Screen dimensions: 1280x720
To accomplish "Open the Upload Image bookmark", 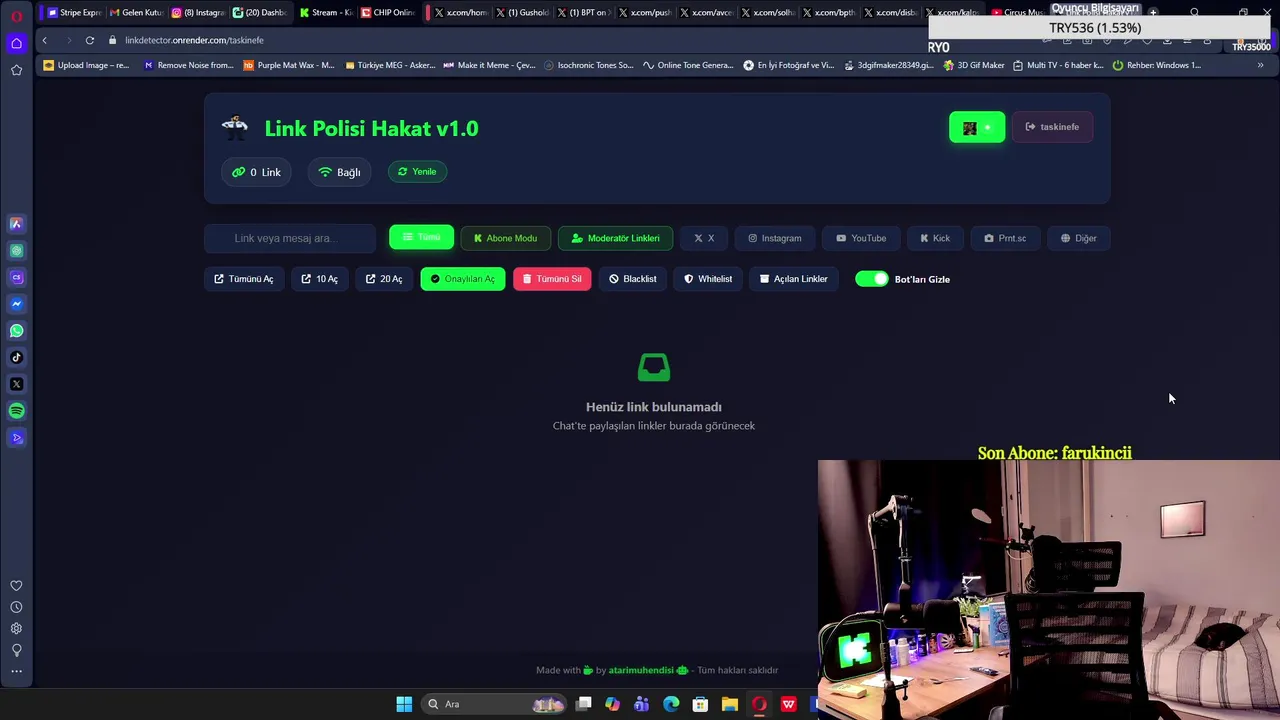I will 86,65.
